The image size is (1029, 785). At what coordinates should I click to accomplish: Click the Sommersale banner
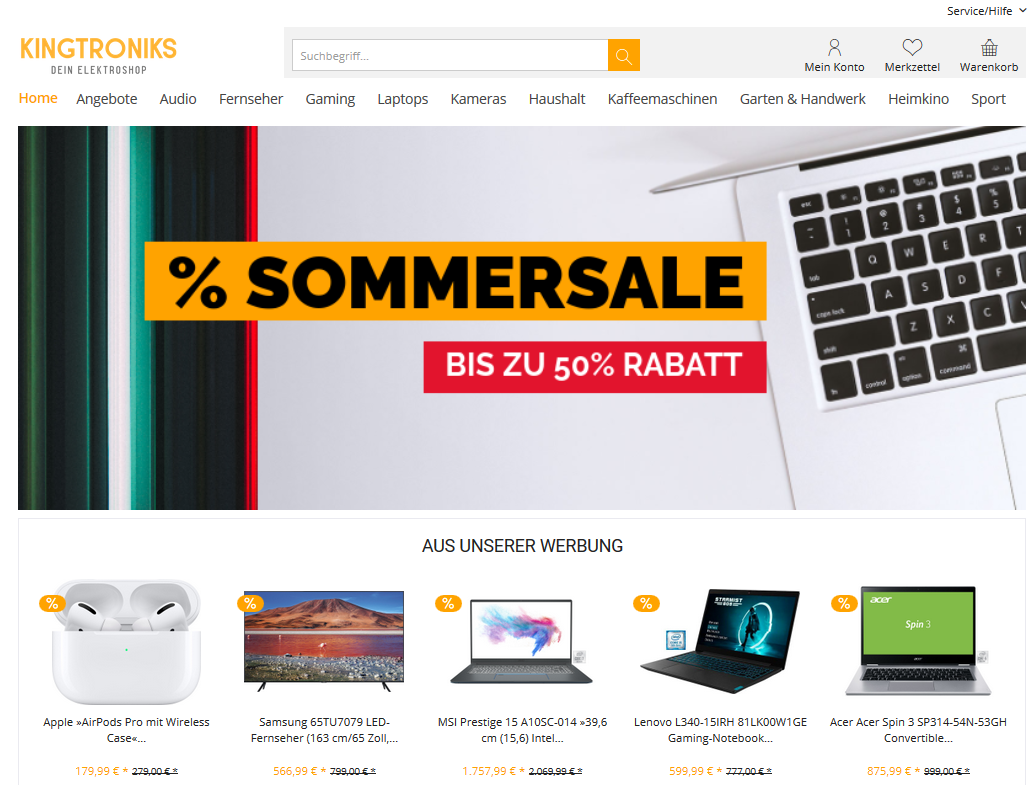click(522, 318)
